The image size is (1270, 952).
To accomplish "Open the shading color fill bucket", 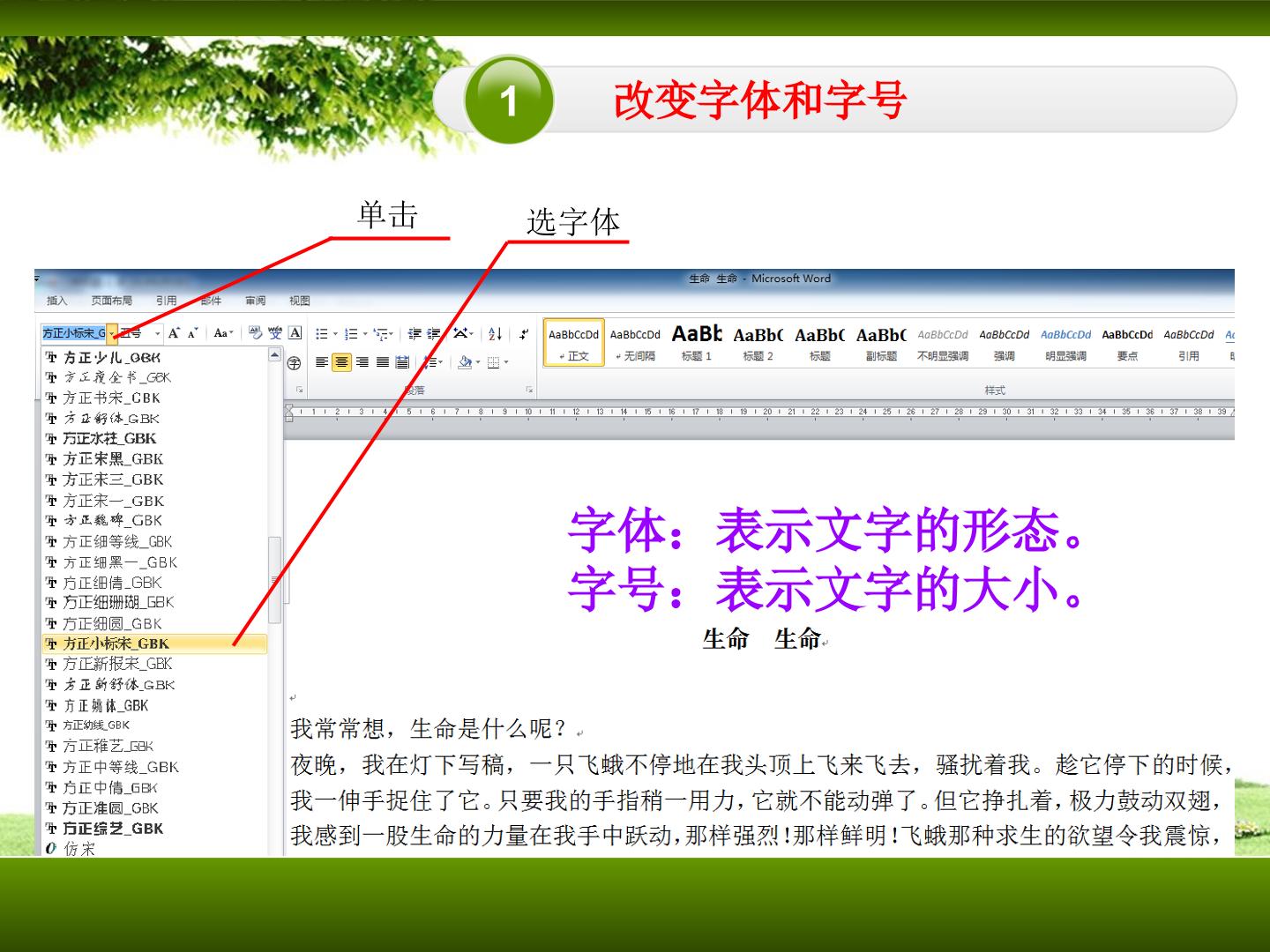I will point(465,361).
